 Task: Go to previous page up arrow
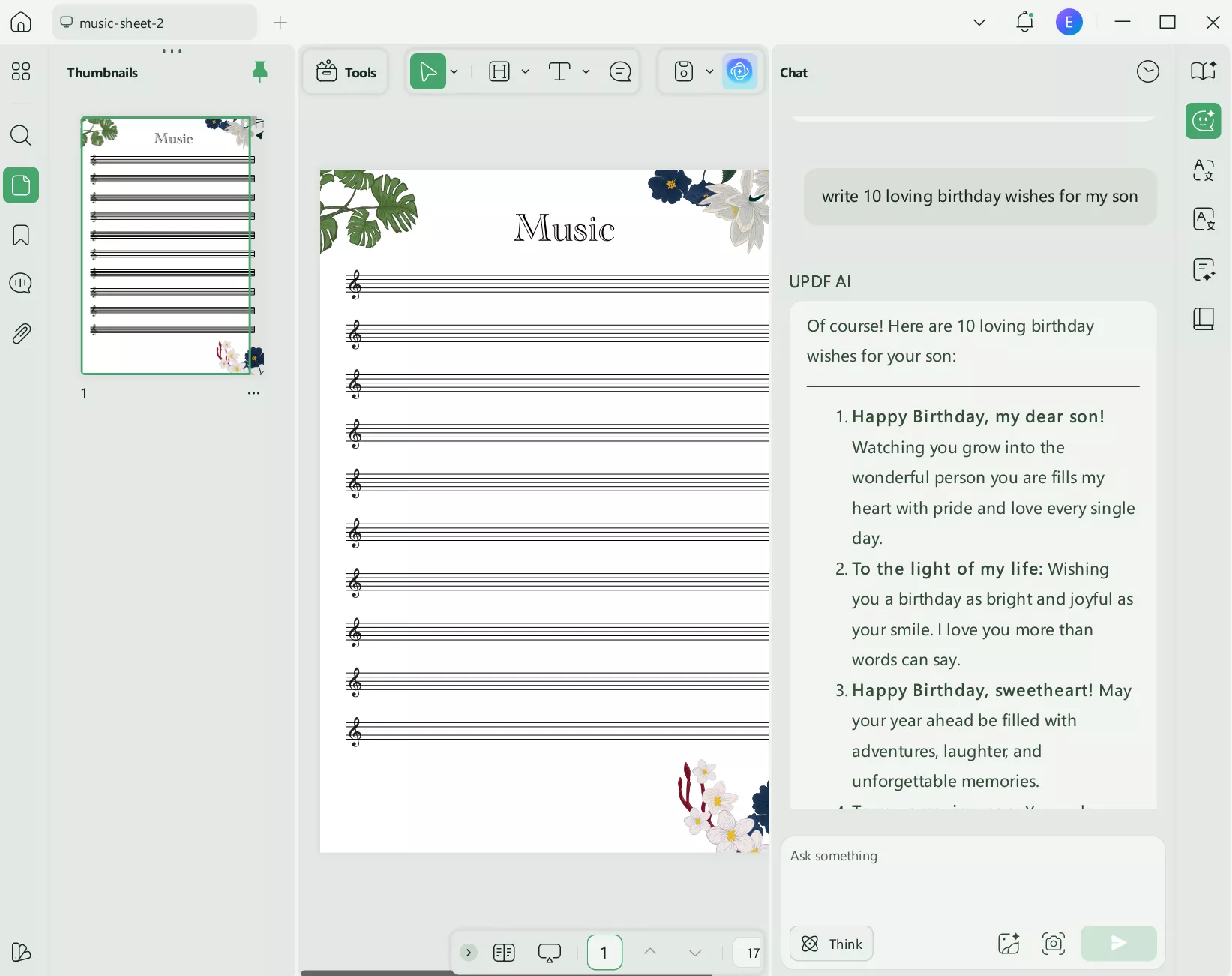[650, 953]
